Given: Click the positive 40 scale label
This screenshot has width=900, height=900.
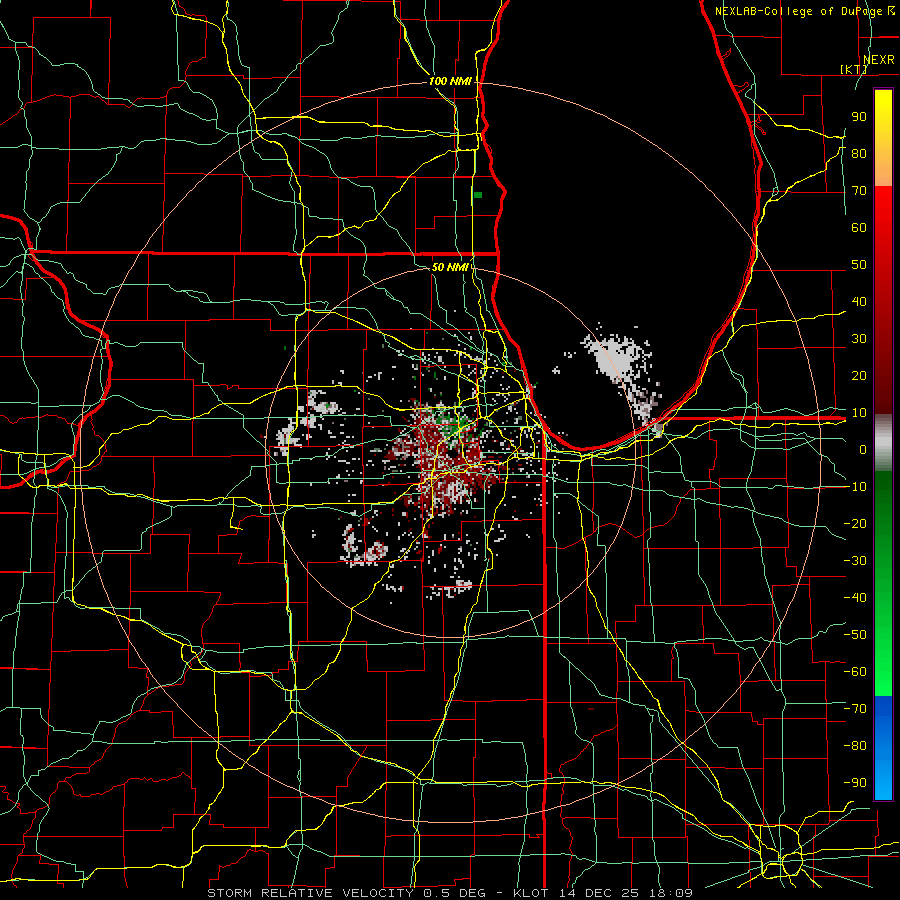Looking at the screenshot, I should pos(859,301).
